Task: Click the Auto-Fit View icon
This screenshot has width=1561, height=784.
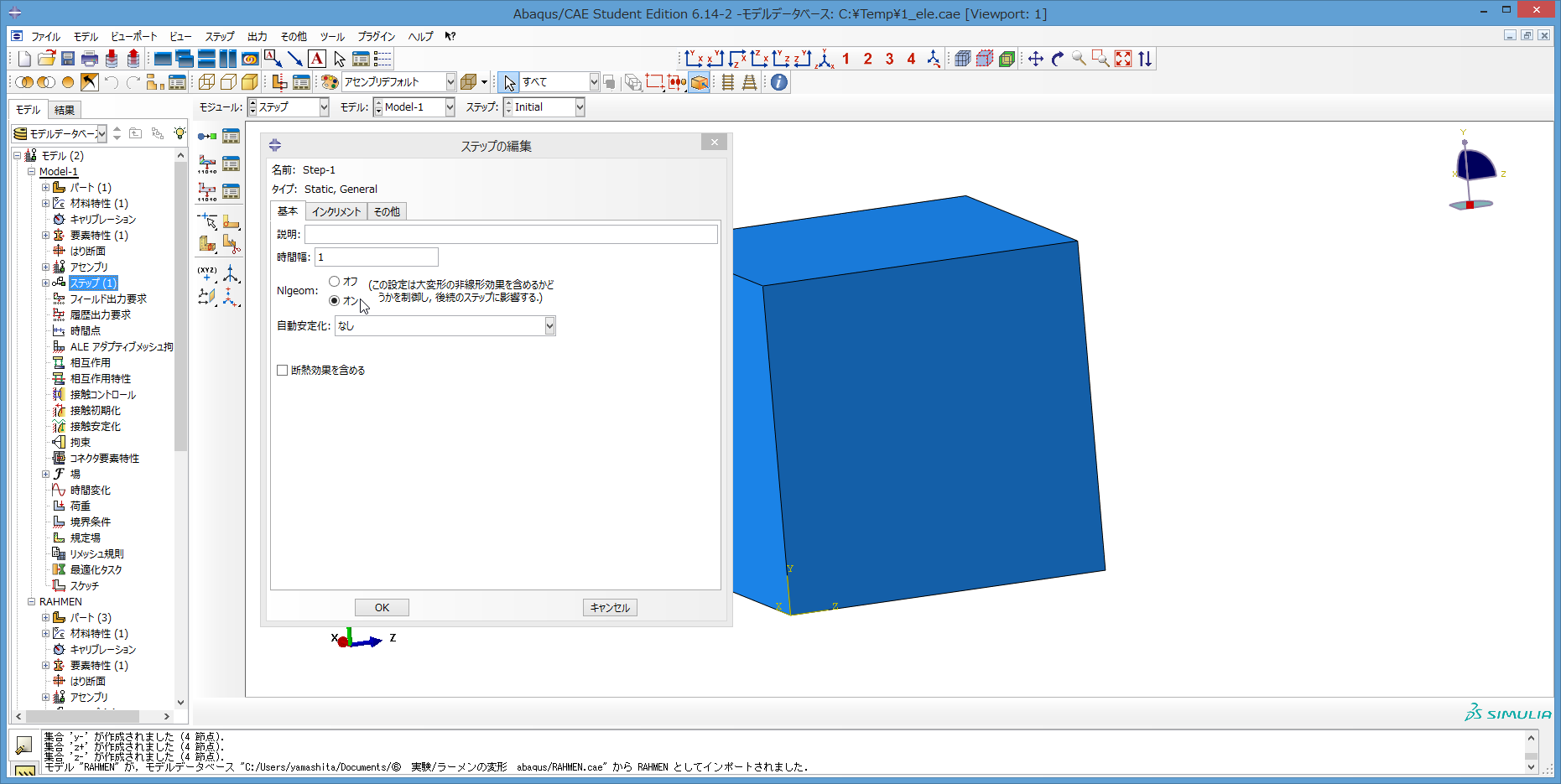Action: pos(1123,59)
